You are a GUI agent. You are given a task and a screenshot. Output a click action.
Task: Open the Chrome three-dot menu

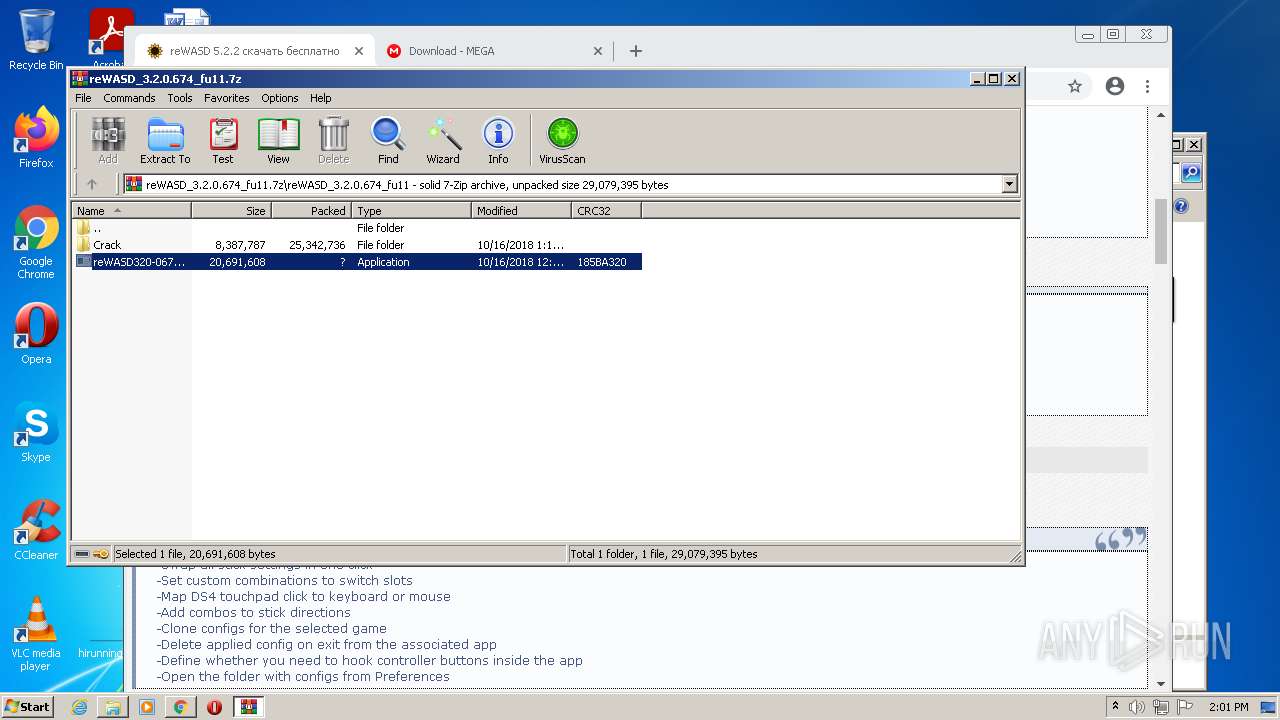coord(1148,87)
